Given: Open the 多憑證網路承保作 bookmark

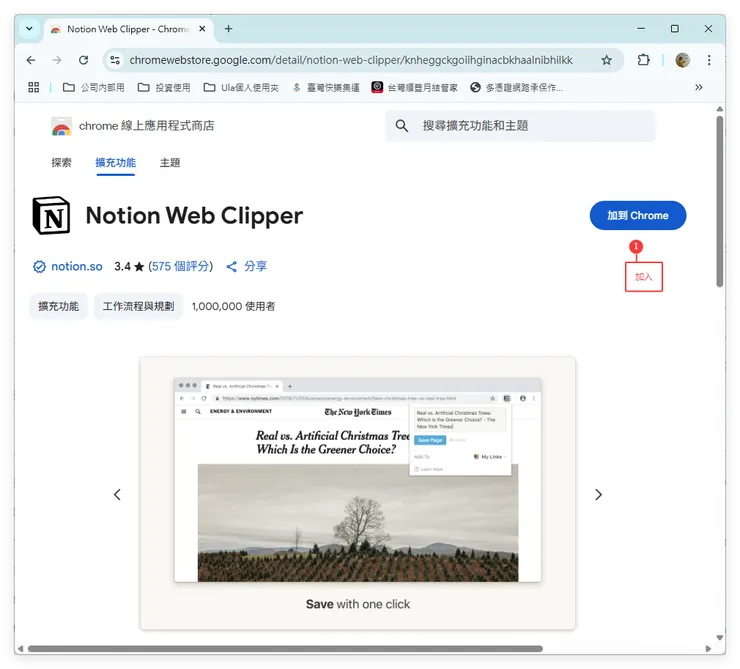Looking at the screenshot, I should pyautogui.click(x=517, y=87).
